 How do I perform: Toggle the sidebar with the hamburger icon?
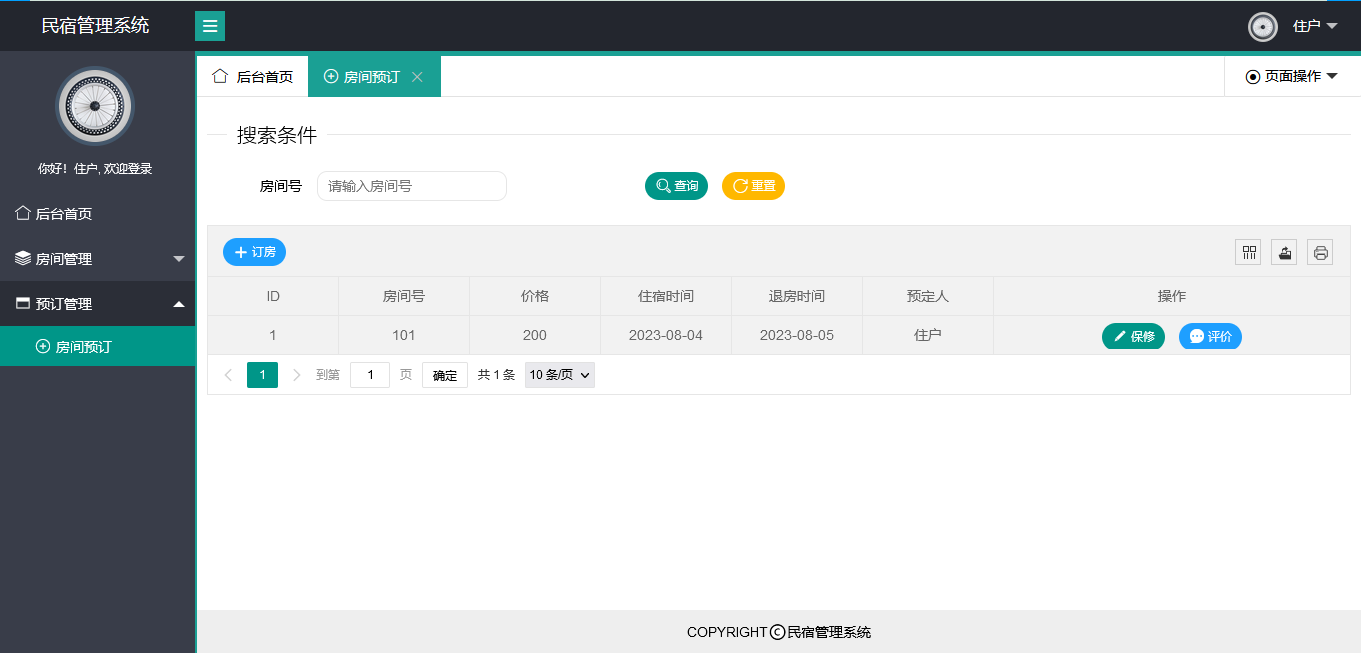pyautogui.click(x=210, y=26)
